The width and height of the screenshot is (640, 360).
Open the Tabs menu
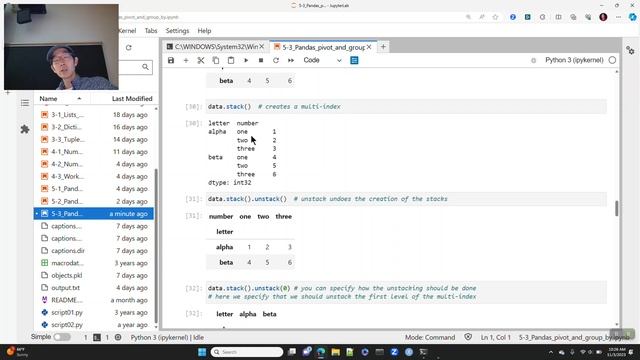[151, 31]
